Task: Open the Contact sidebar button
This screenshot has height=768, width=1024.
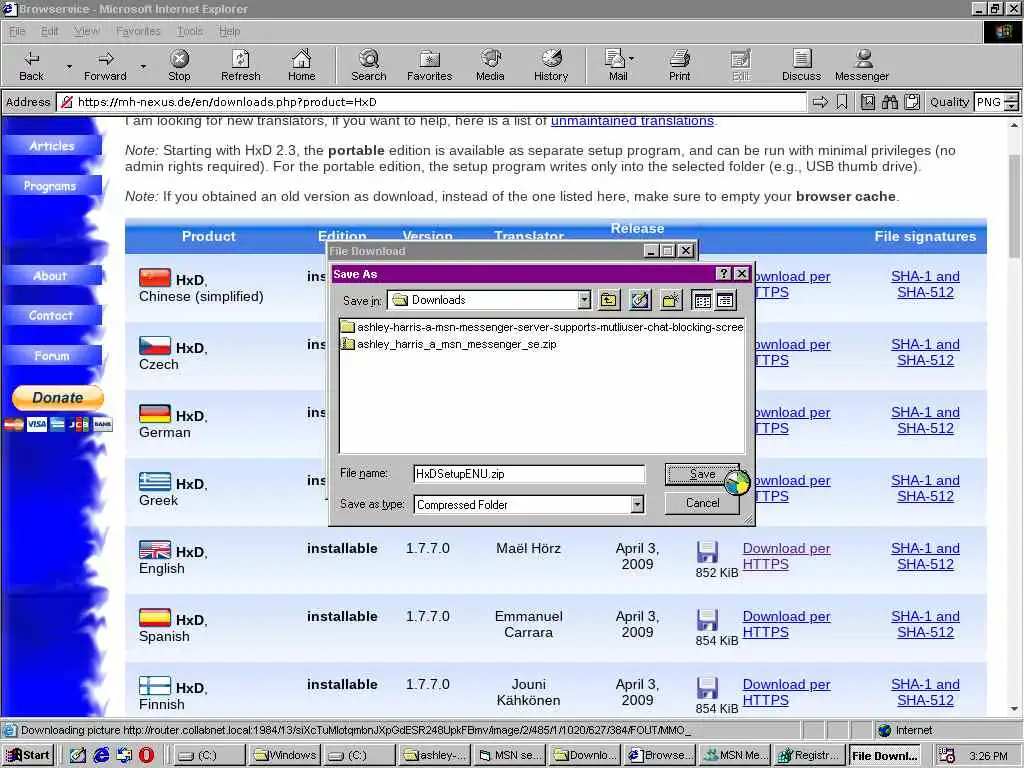Action: (x=51, y=315)
